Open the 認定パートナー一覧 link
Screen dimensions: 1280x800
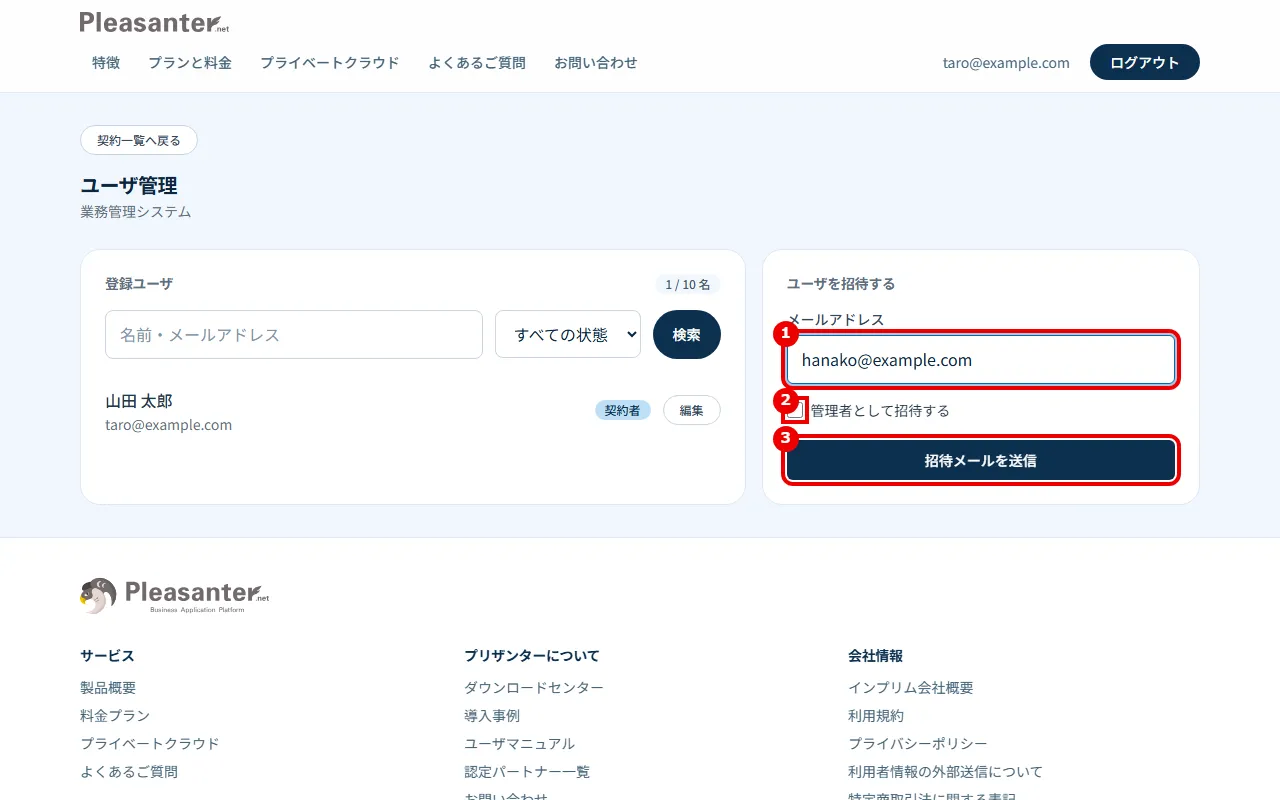[x=527, y=772]
